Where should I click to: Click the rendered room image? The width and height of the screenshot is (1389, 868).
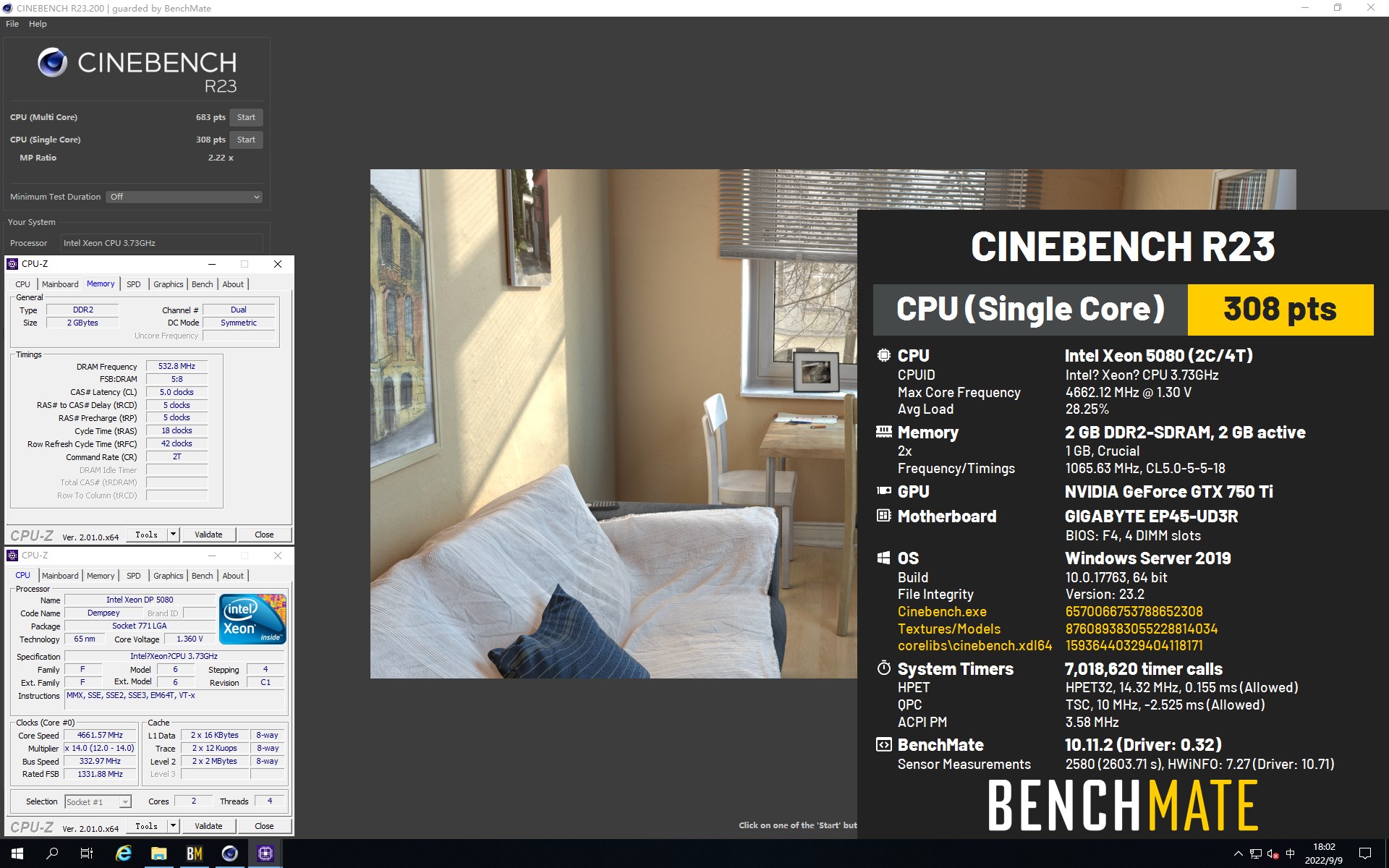(x=613, y=424)
